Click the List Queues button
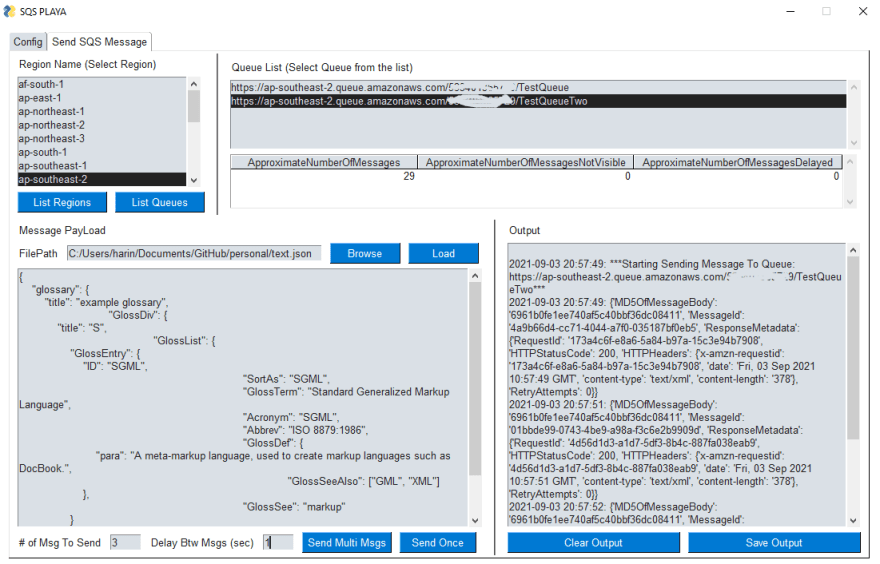Viewport: 880px width, 564px height. click(159, 202)
